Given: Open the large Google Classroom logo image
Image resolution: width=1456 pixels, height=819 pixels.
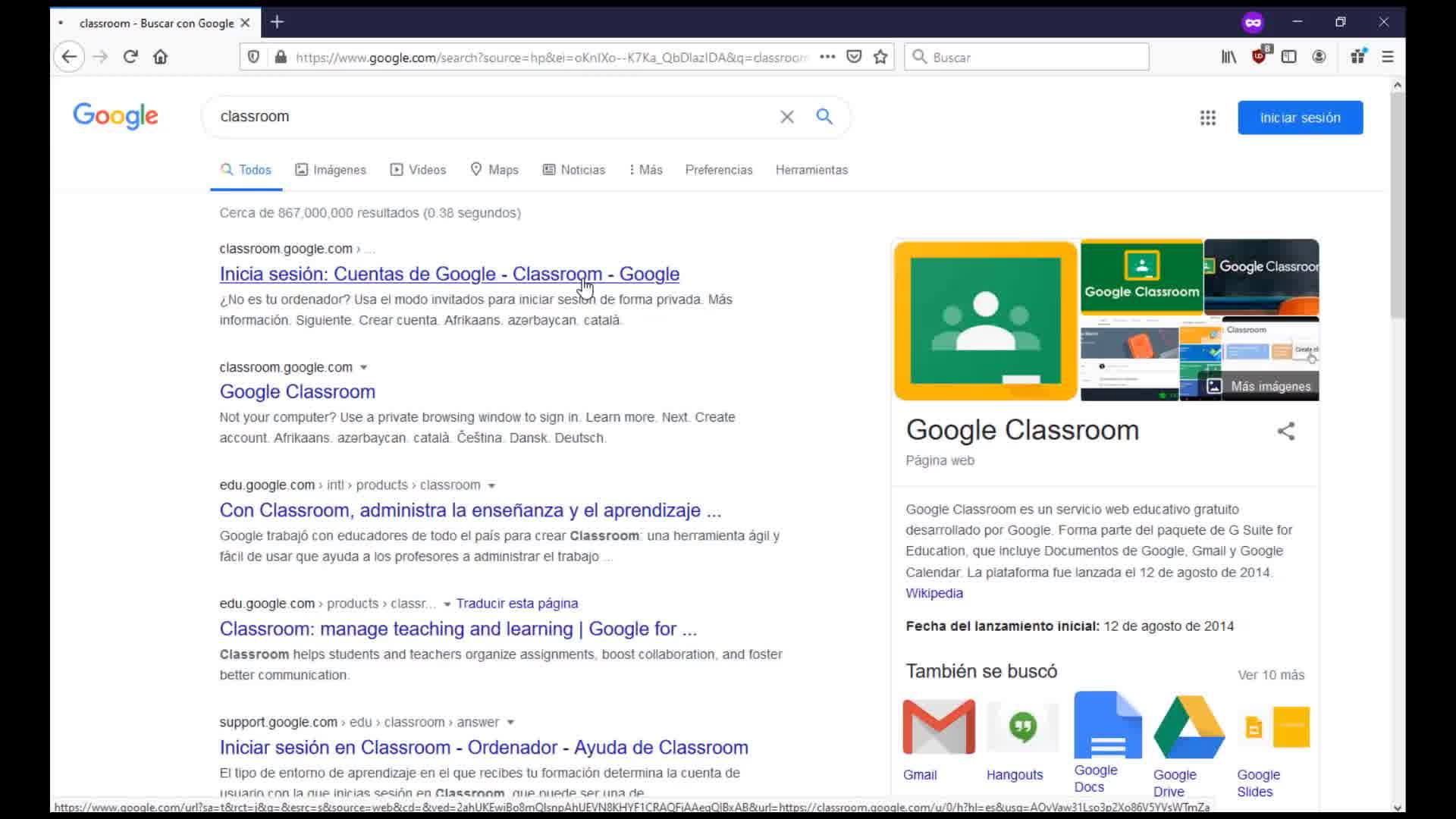Looking at the screenshot, I should (986, 320).
